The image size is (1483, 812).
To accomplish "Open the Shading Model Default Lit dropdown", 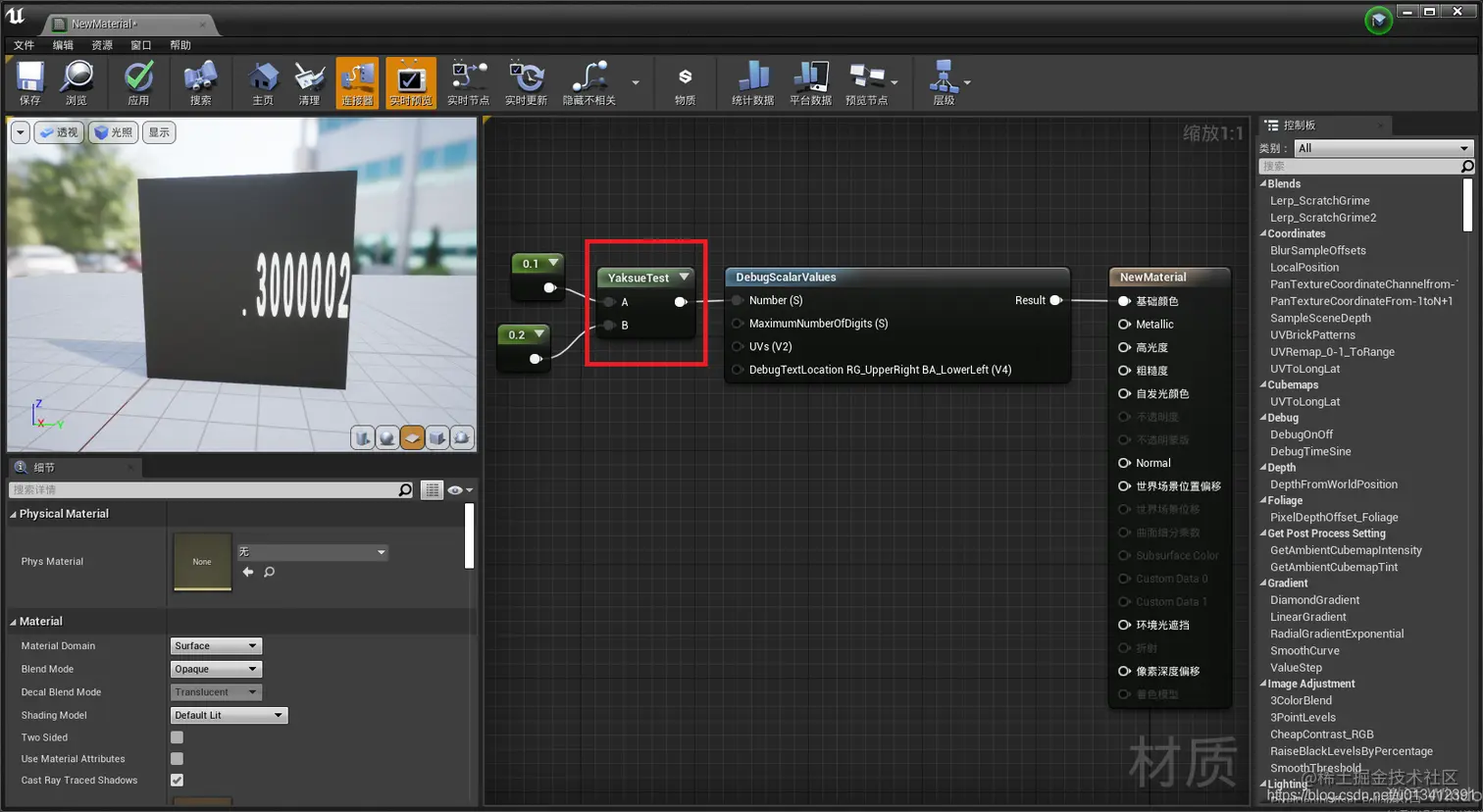I will [x=229, y=715].
